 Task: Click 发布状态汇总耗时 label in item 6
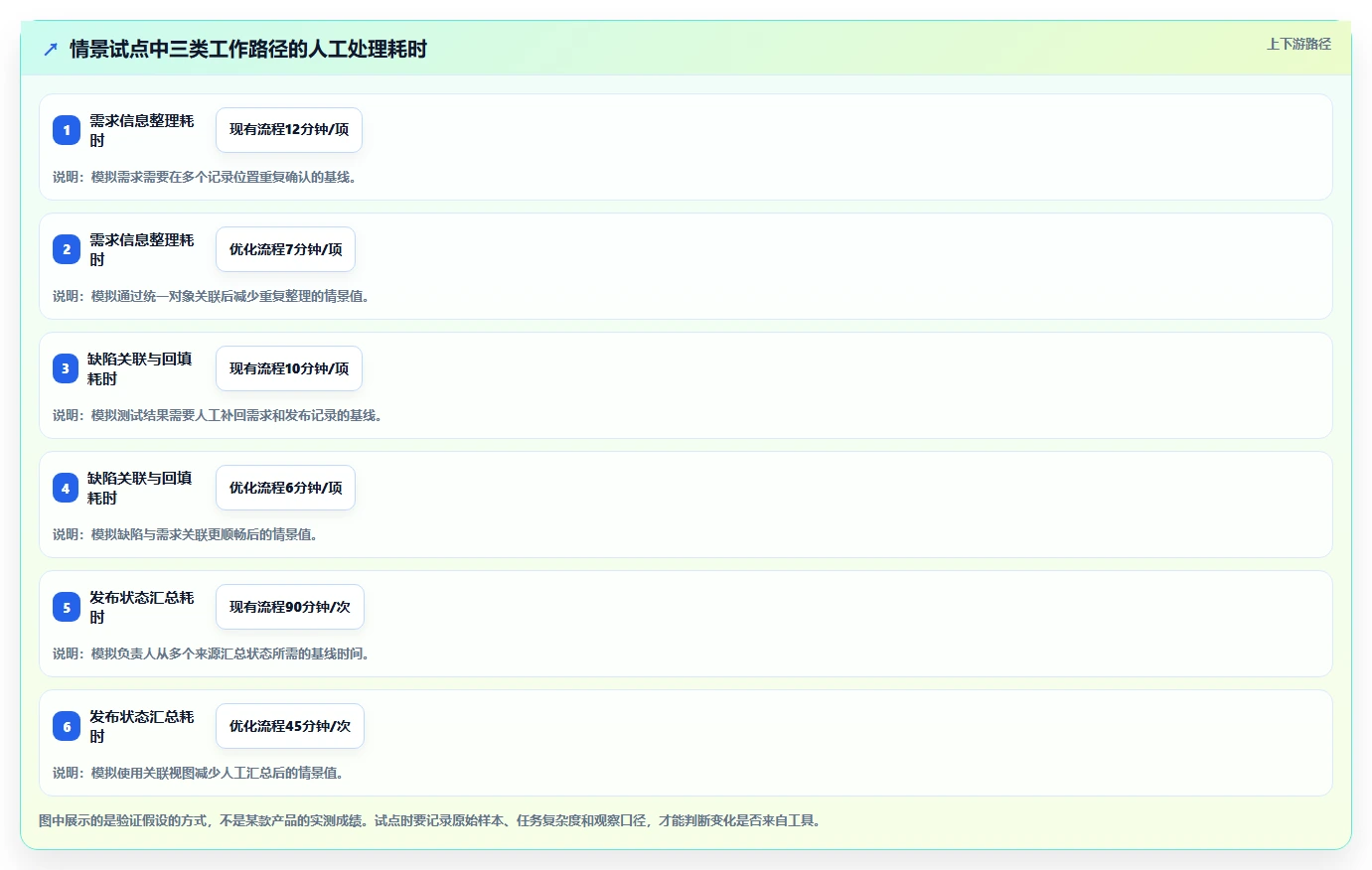(142, 726)
